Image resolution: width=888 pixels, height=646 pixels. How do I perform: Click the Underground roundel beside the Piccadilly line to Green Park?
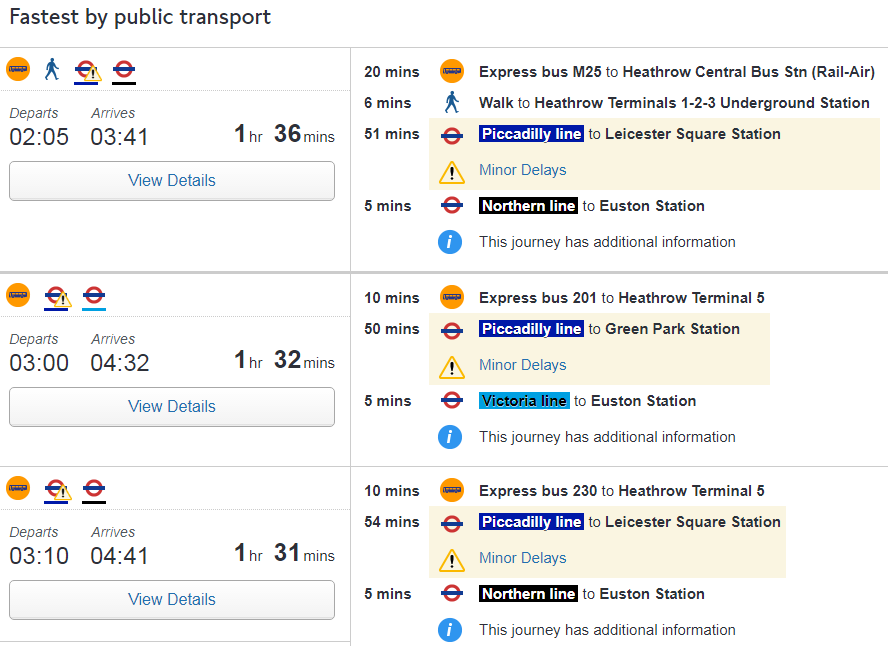click(452, 329)
